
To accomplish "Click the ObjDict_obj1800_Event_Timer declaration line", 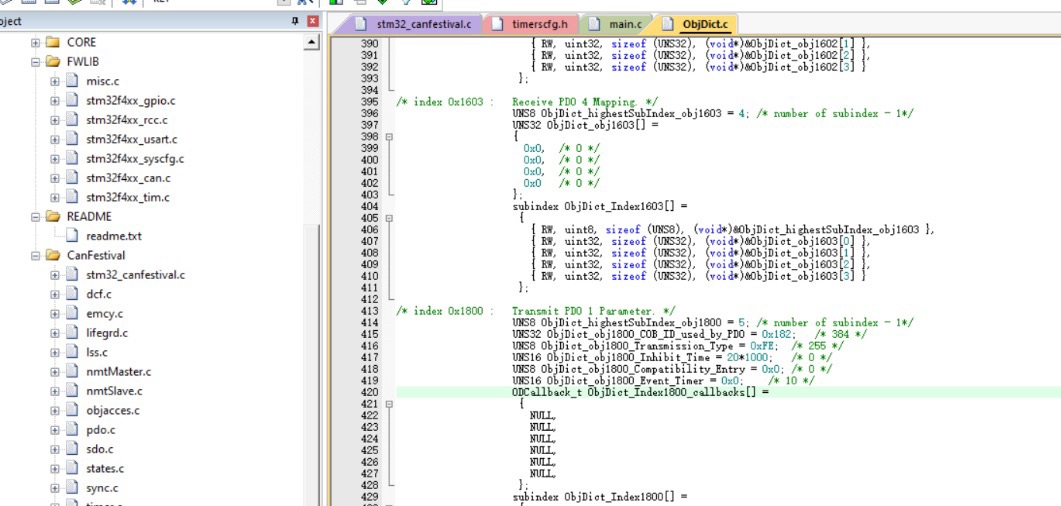I will 663,381.
